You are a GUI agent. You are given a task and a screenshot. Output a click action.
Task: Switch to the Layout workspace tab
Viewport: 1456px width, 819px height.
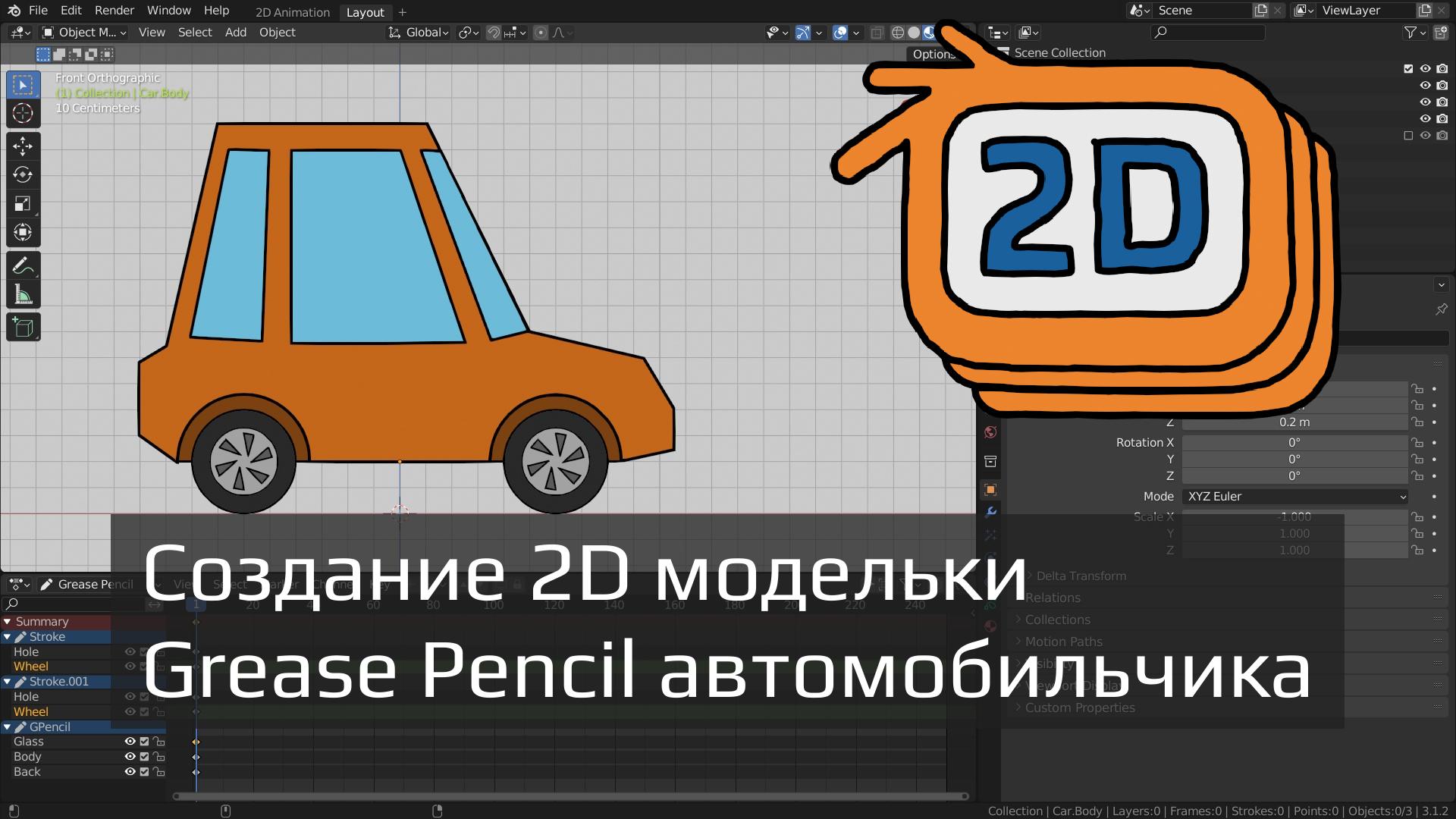365,12
